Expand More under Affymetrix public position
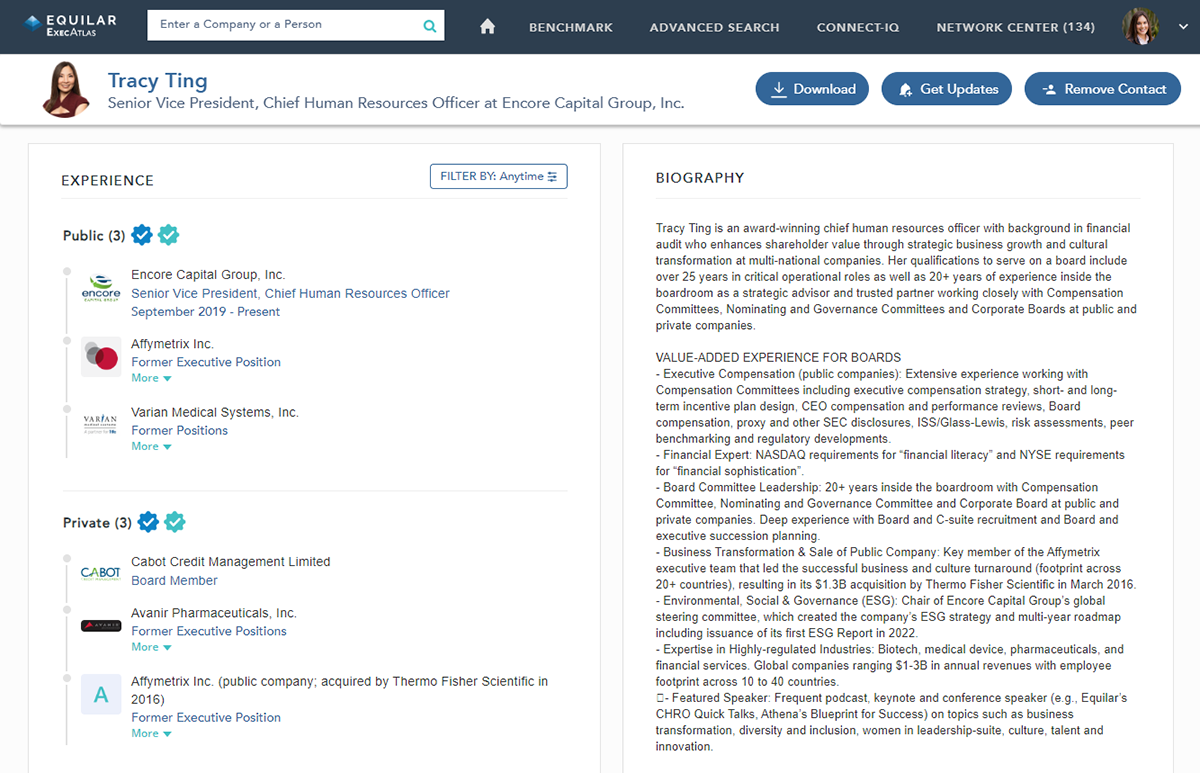1200x773 pixels. (151, 379)
